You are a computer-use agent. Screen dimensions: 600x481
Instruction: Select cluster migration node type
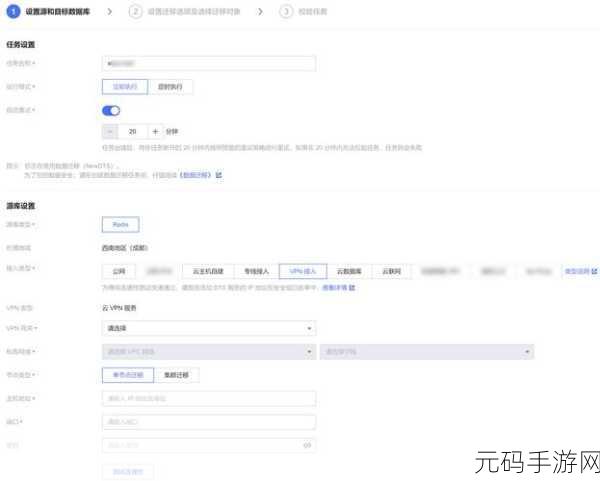pos(176,375)
